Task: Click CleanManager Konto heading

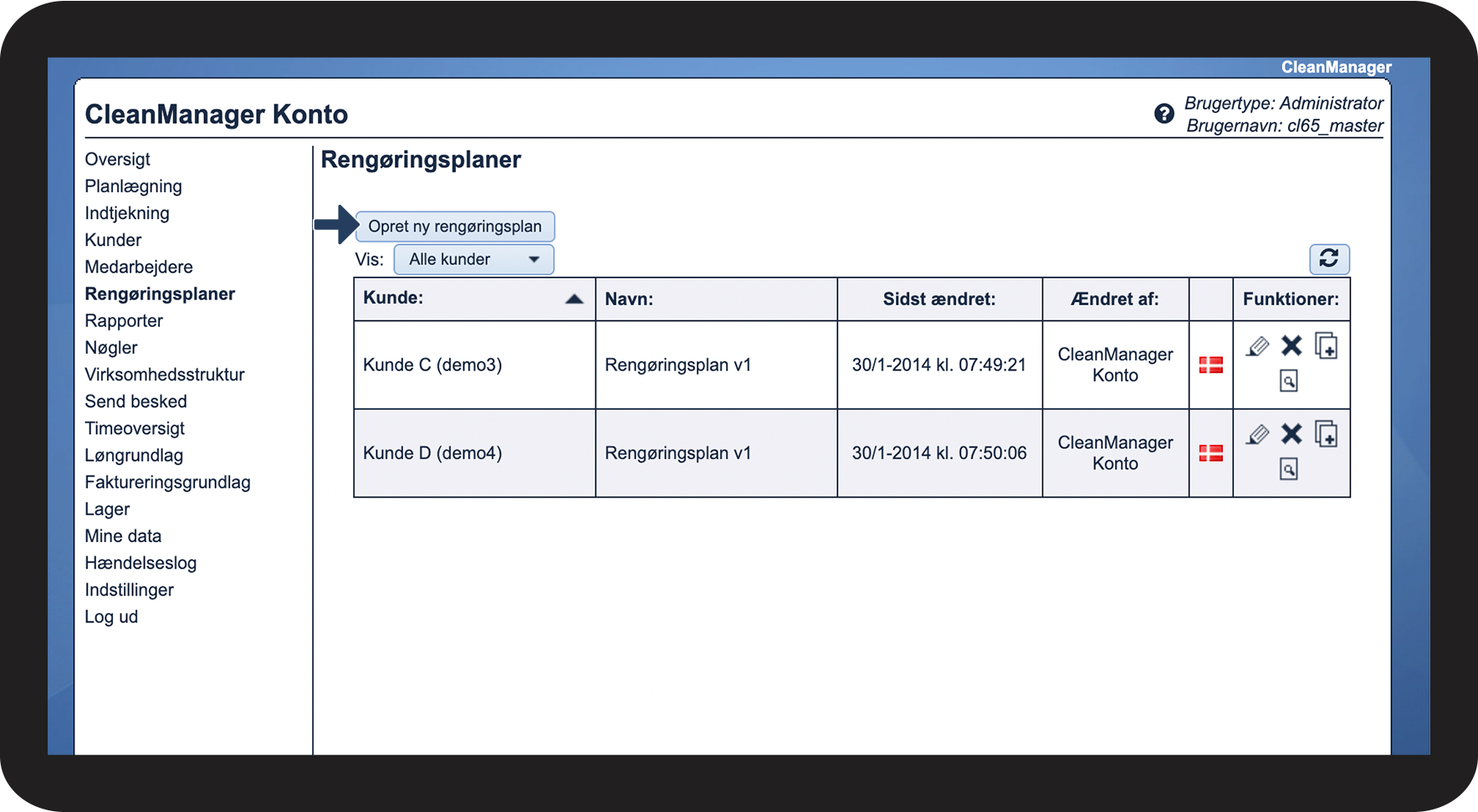Action: [x=217, y=115]
